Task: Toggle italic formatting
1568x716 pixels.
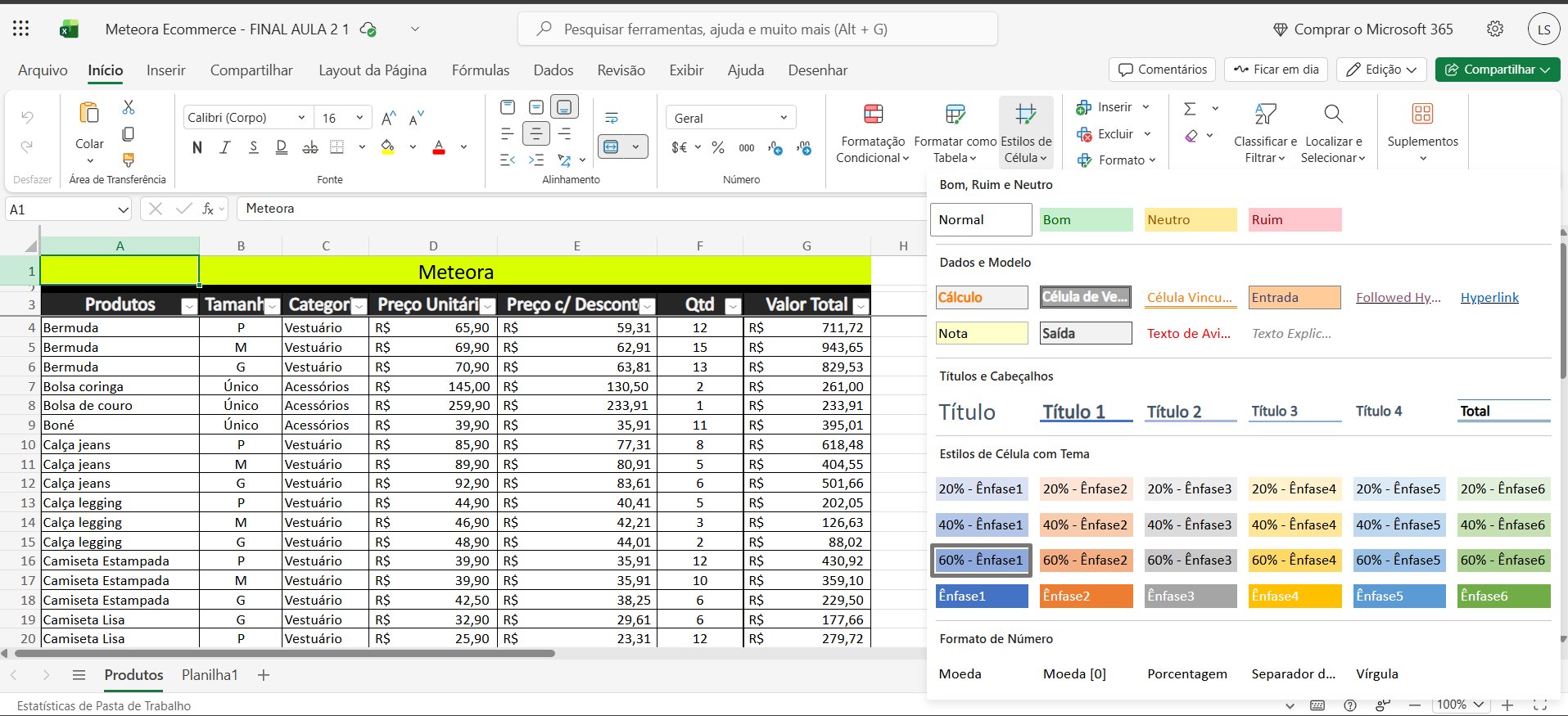Action: click(x=225, y=147)
